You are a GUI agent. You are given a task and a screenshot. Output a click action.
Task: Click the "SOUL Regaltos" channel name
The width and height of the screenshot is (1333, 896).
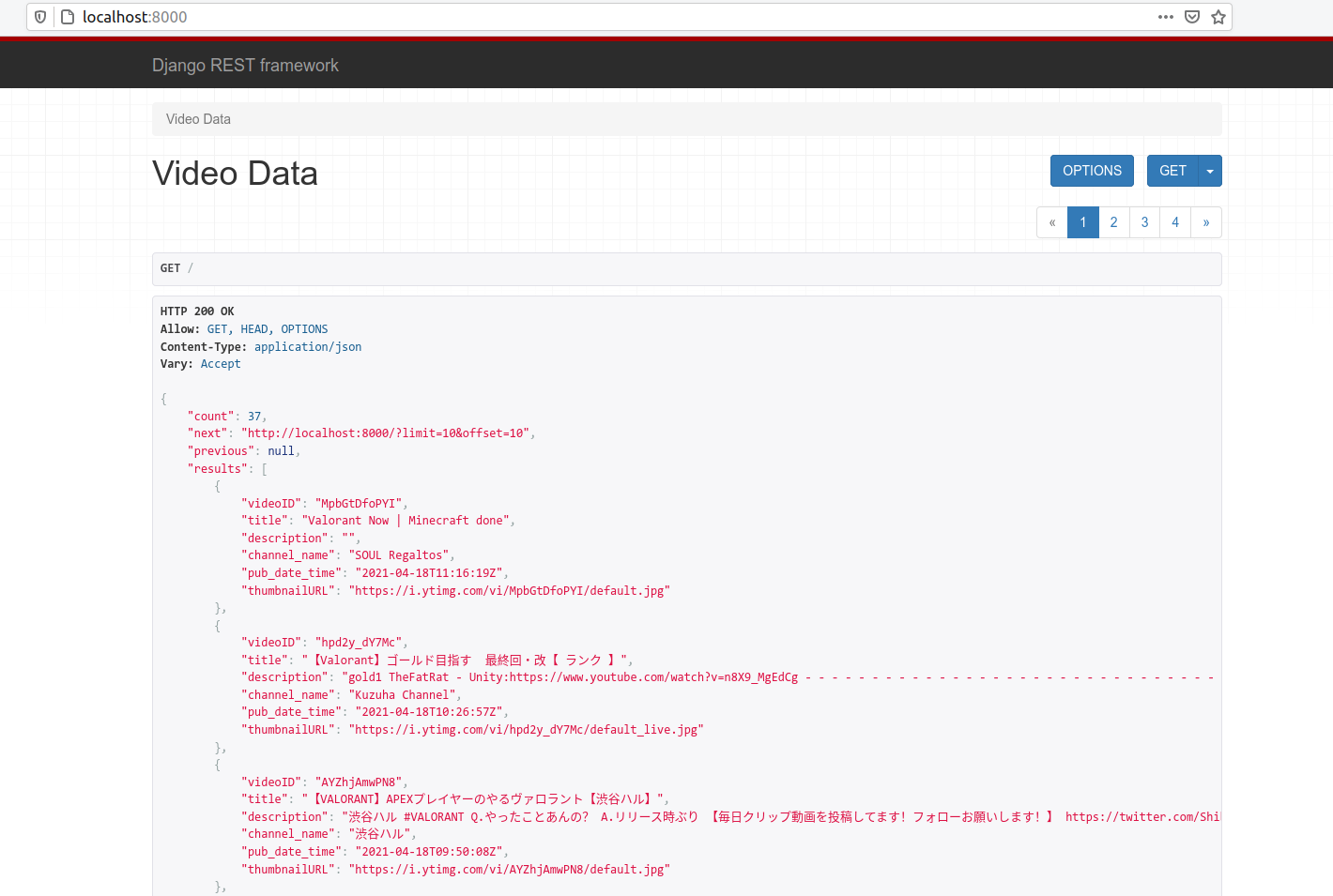tap(399, 555)
